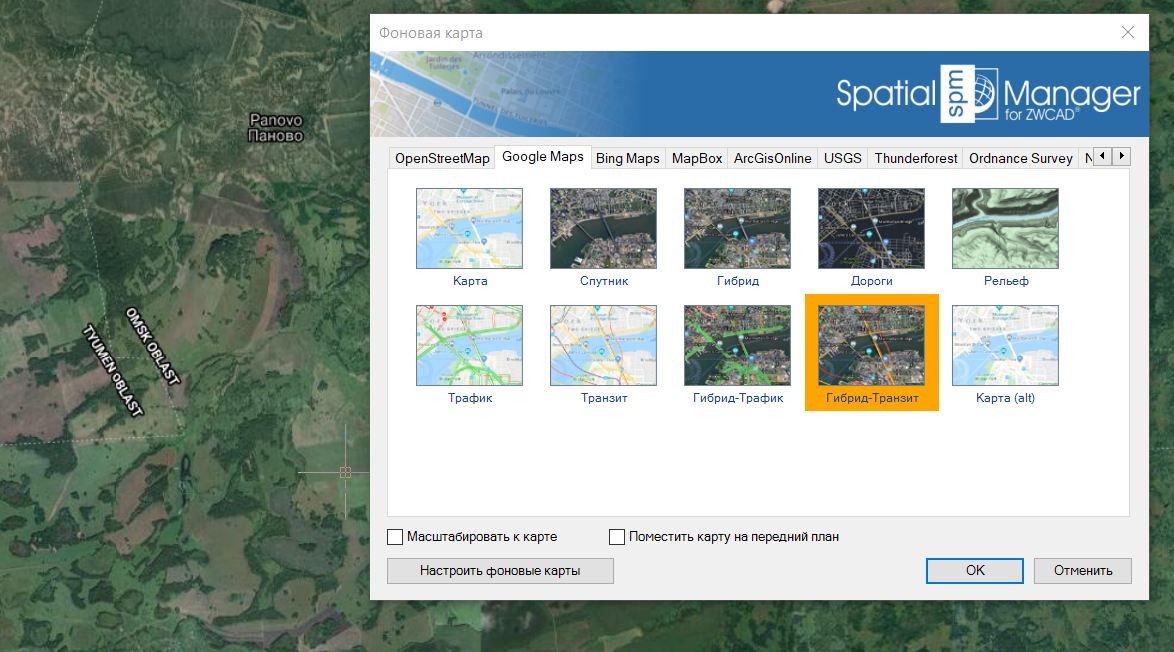Pick the Дороги roads map style
1174x652 pixels.
point(872,228)
